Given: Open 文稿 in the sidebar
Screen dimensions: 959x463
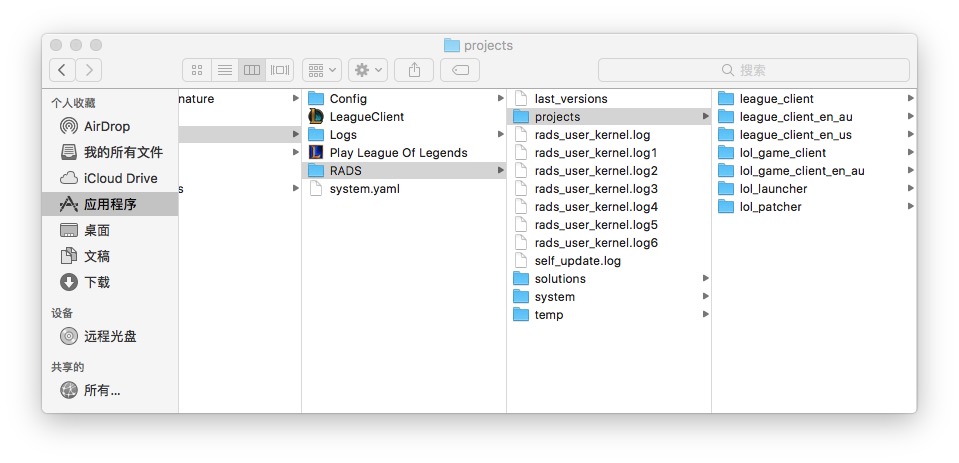Looking at the screenshot, I should coord(110,256).
